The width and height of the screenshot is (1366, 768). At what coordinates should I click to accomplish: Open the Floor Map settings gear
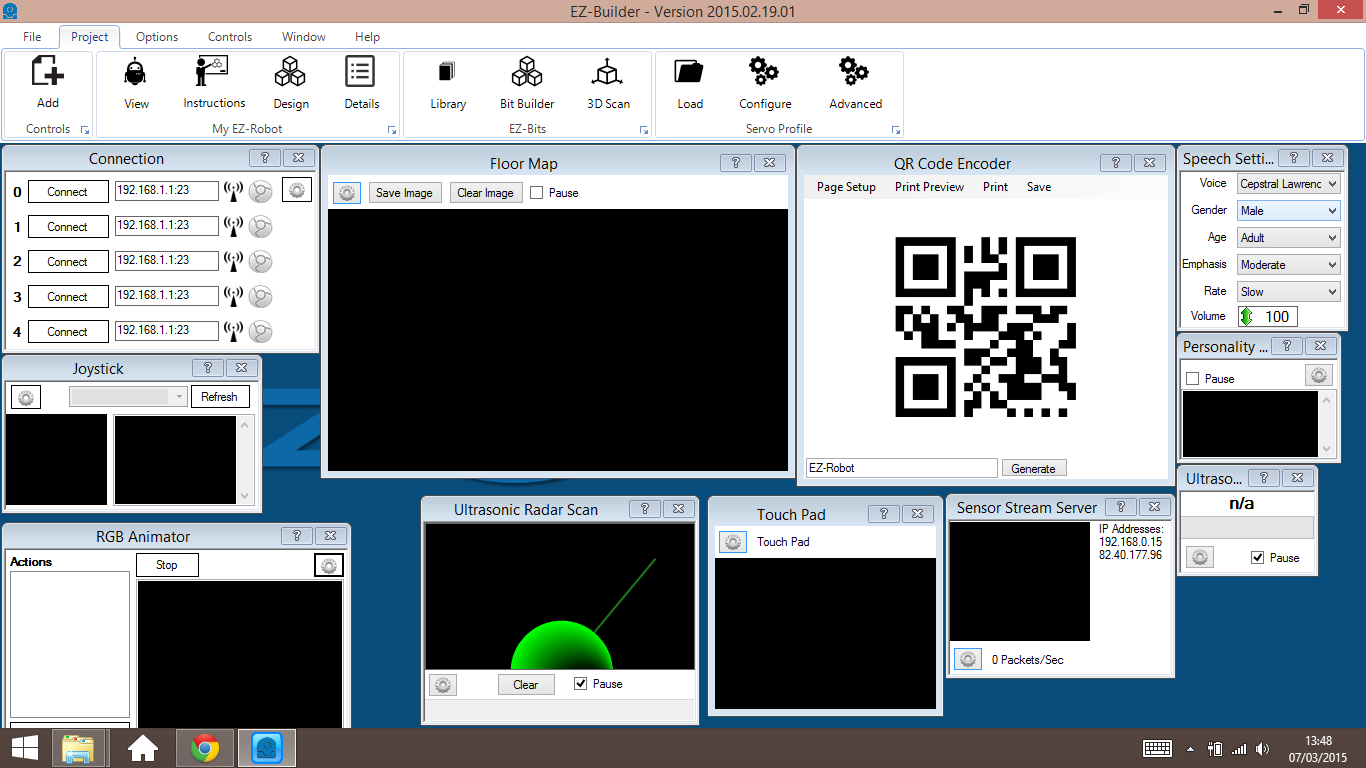point(346,192)
